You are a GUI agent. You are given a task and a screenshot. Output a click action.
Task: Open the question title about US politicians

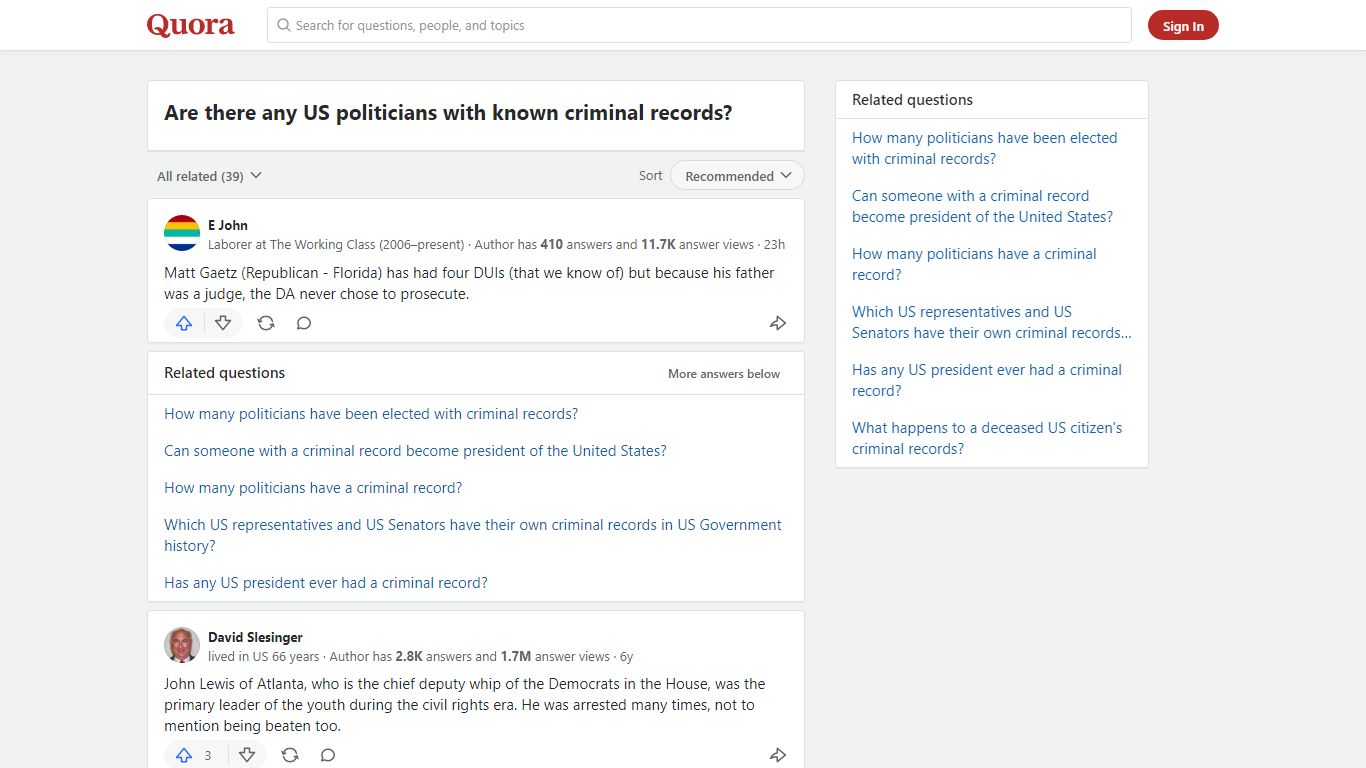click(x=448, y=113)
